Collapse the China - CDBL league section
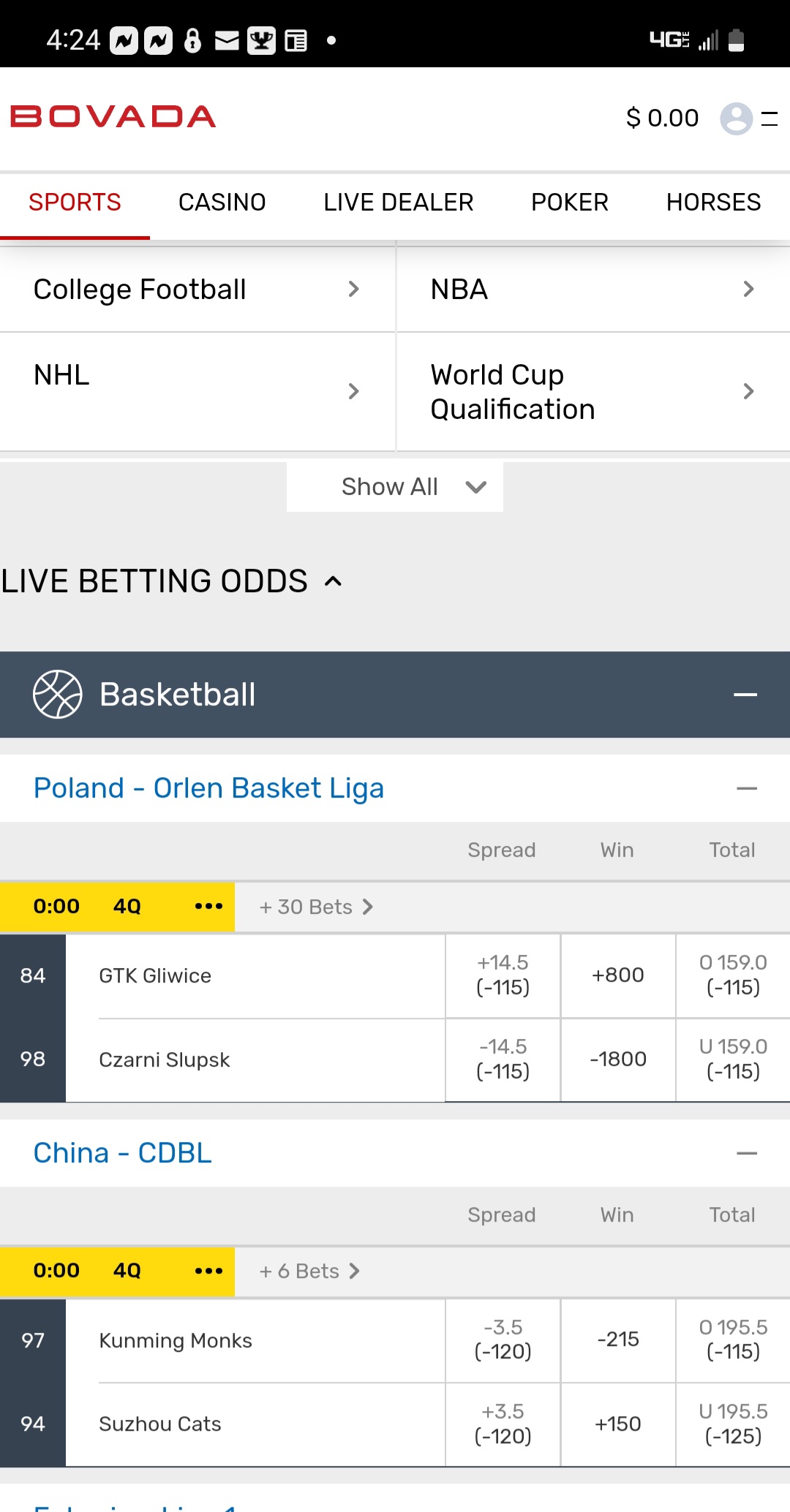 pos(746,1153)
